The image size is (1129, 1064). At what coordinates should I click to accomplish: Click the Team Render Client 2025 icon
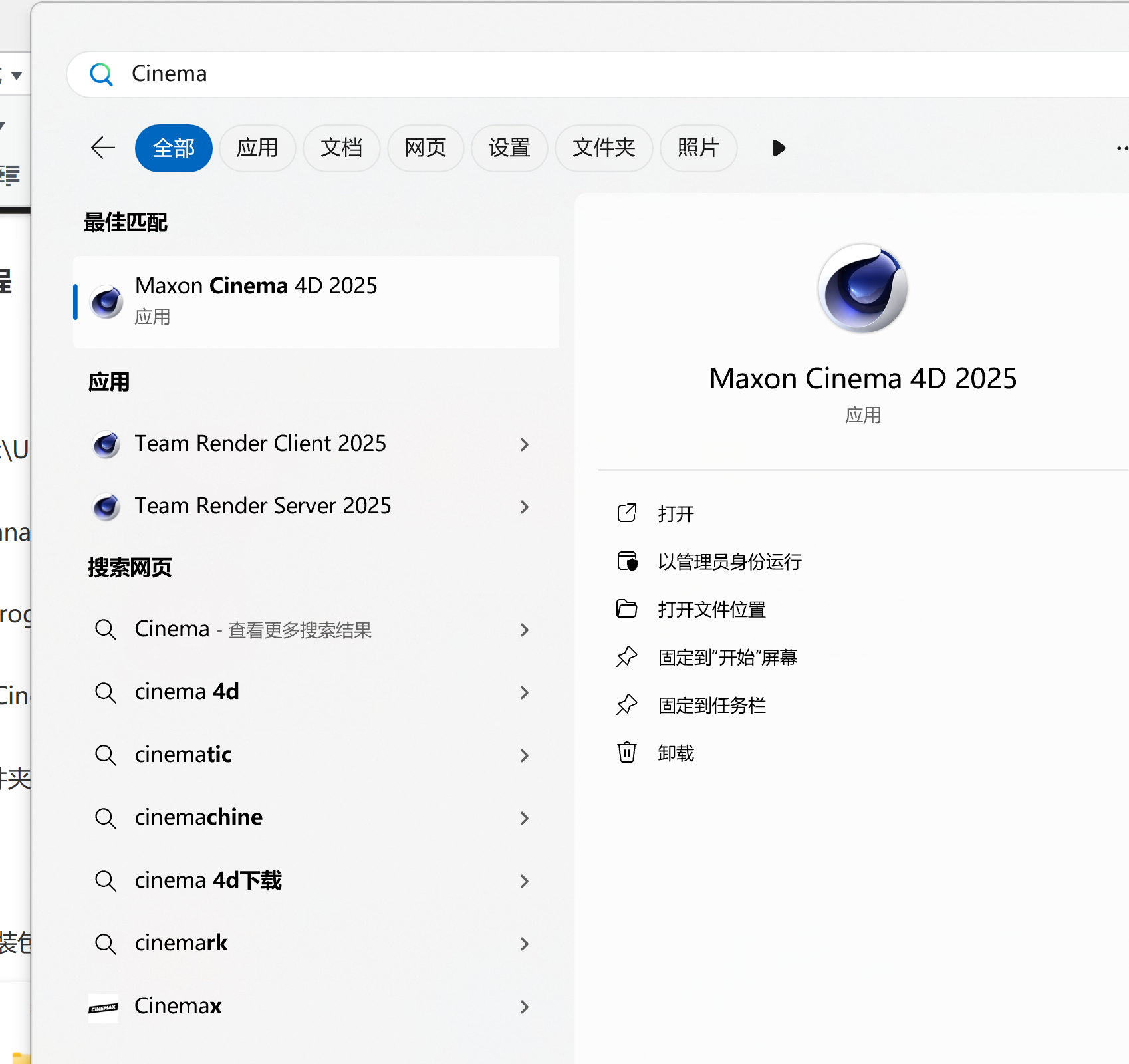pos(106,444)
